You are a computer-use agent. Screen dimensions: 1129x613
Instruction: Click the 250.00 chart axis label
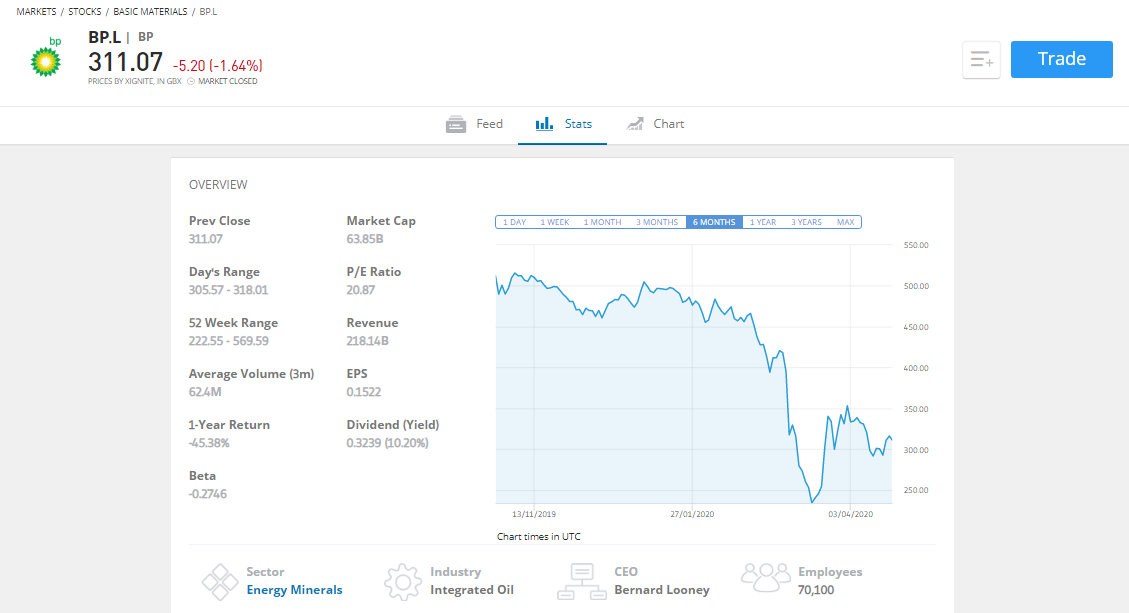click(916, 491)
